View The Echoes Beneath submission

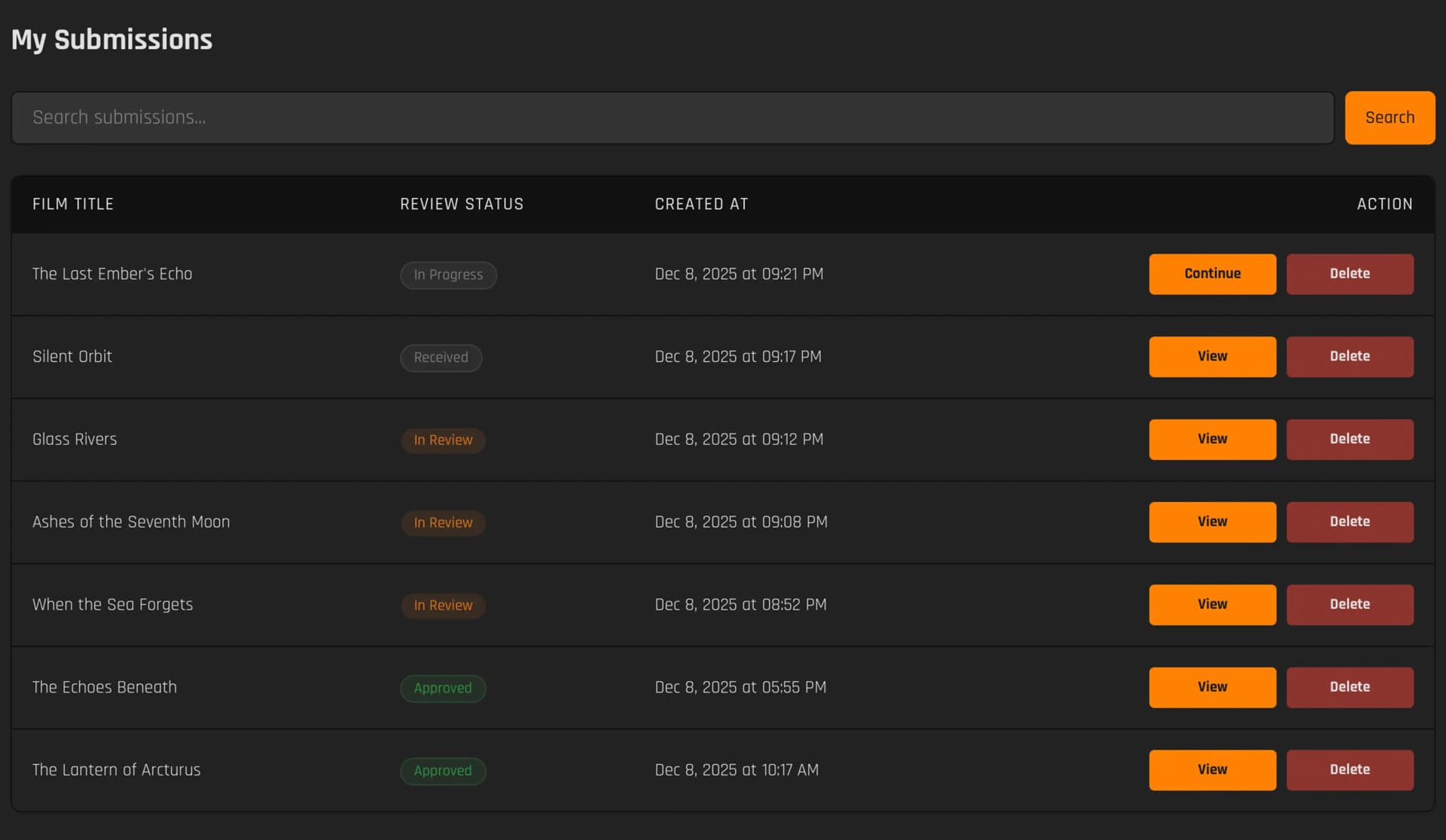click(1212, 687)
